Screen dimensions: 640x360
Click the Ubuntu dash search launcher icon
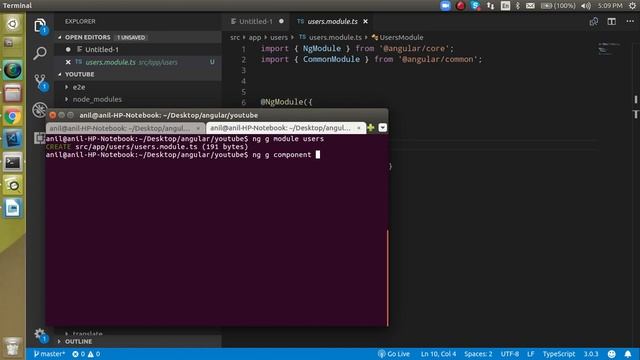coord(12,24)
